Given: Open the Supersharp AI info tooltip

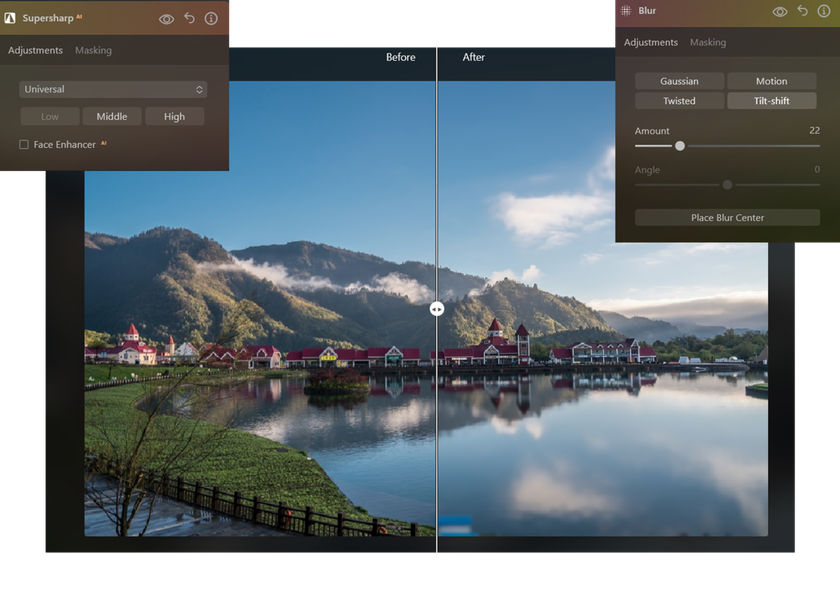Looking at the screenshot, I should pos(210,17).
